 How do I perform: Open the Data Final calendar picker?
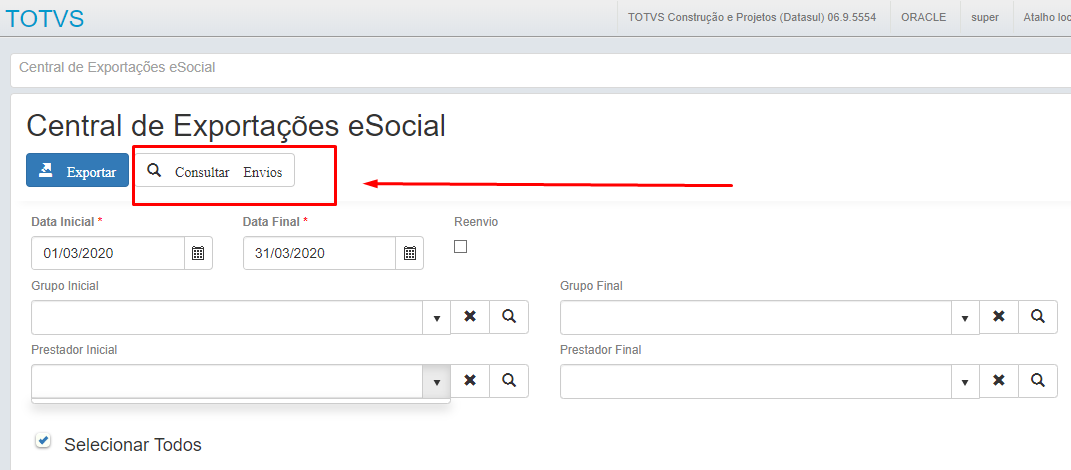[x=409, y=253]
